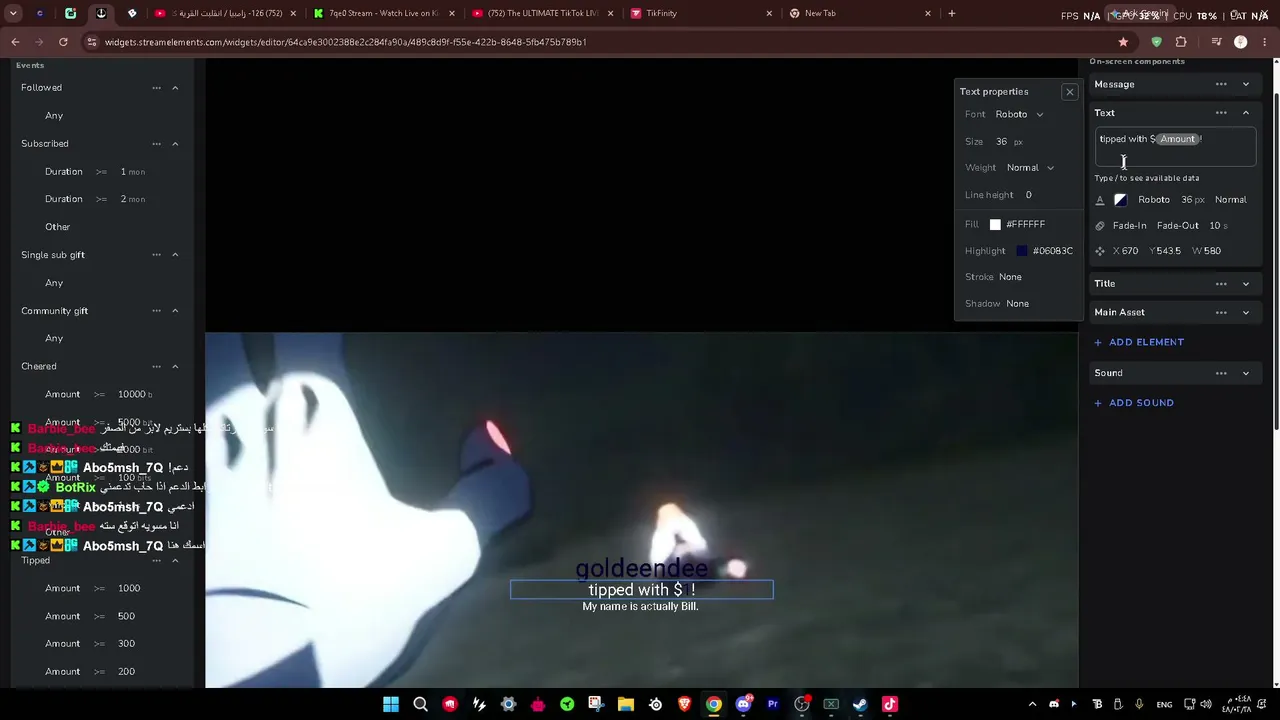Open the Followed event options menu
1280x720 pixels.
point(156,88)
